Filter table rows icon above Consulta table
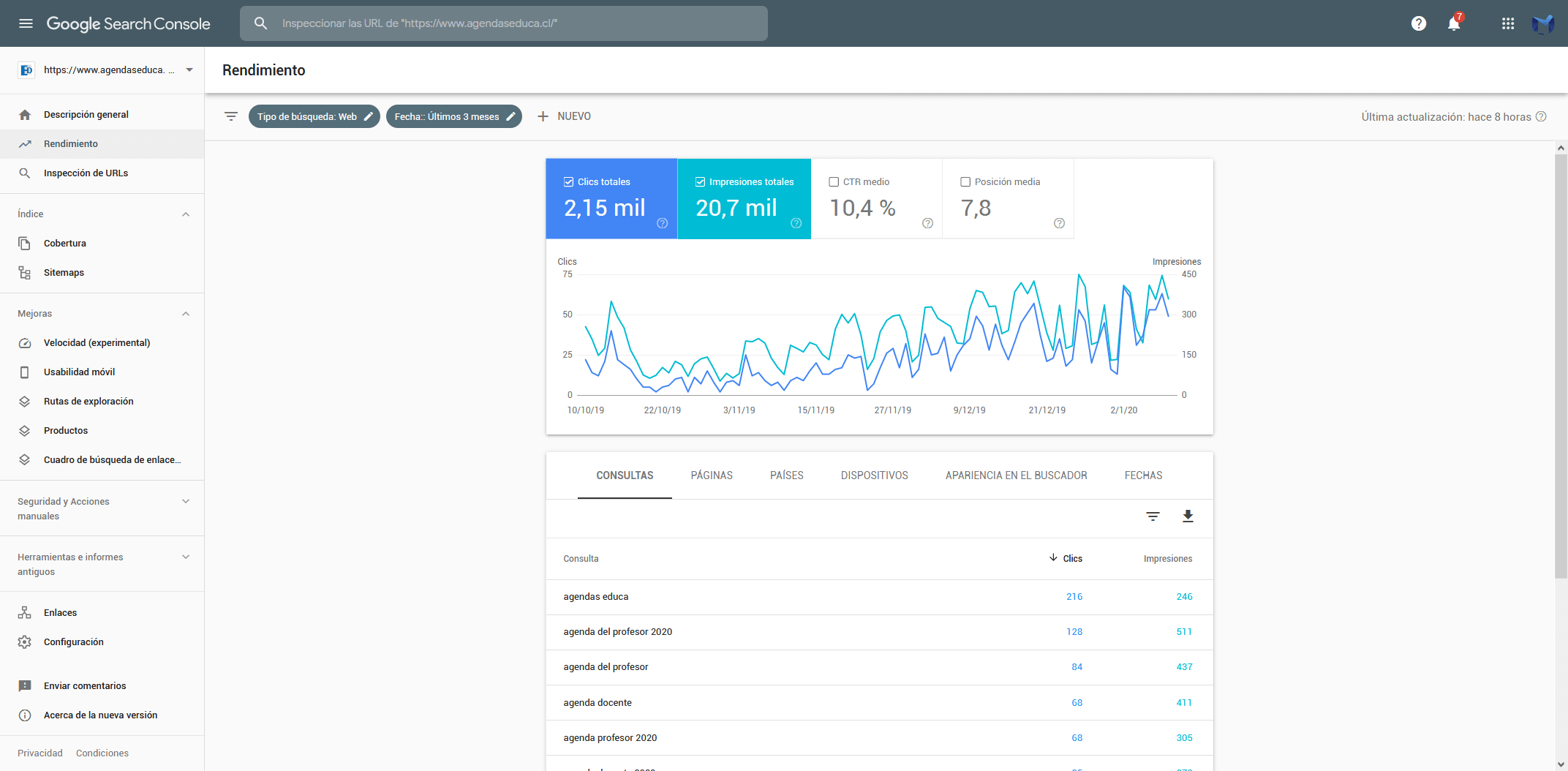 tap(1153, 516)
